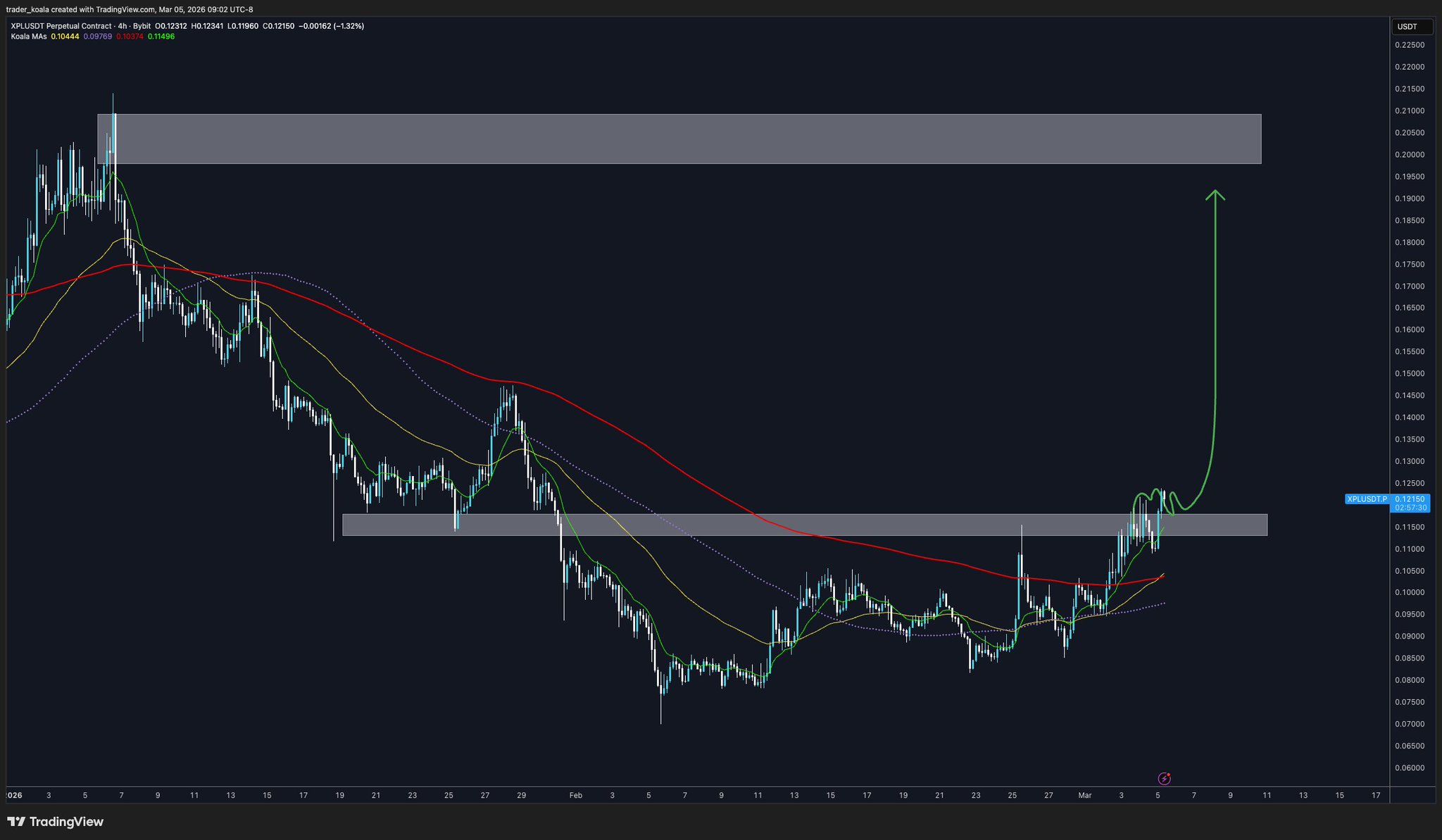Screen dimensions: 1442x840
Task: Click the purple MA value 0.09769
Action: (x=97, y=37)
